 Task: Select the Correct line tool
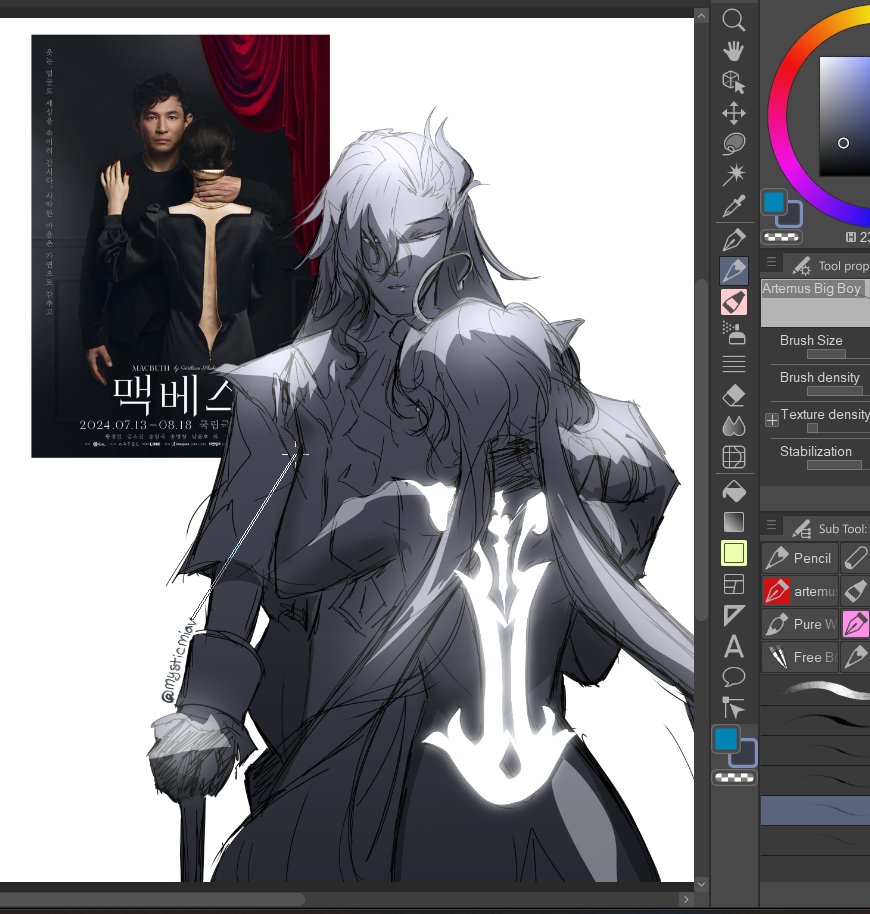734,708
